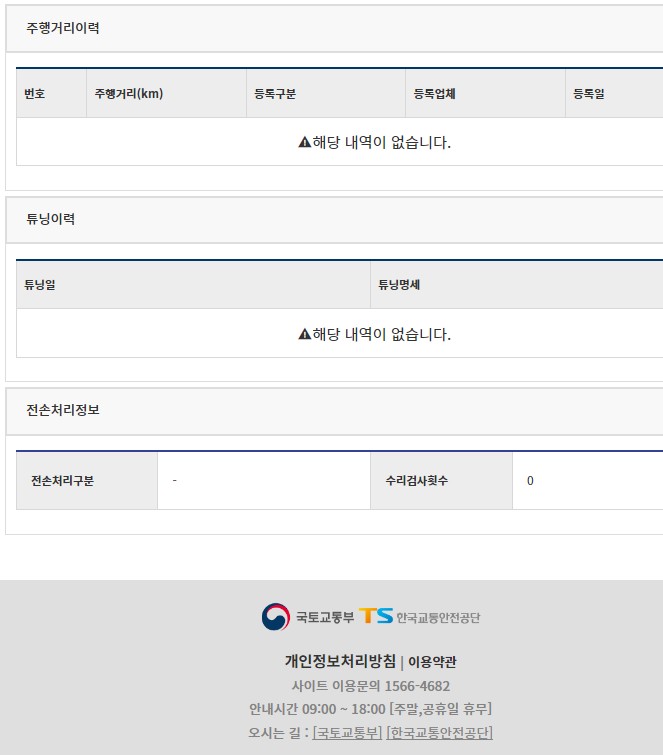This screenshot has height=755, width=663.
Task: Click the 사이트 이용문의 1566-4682 text
Action: [x=371, y=686]
